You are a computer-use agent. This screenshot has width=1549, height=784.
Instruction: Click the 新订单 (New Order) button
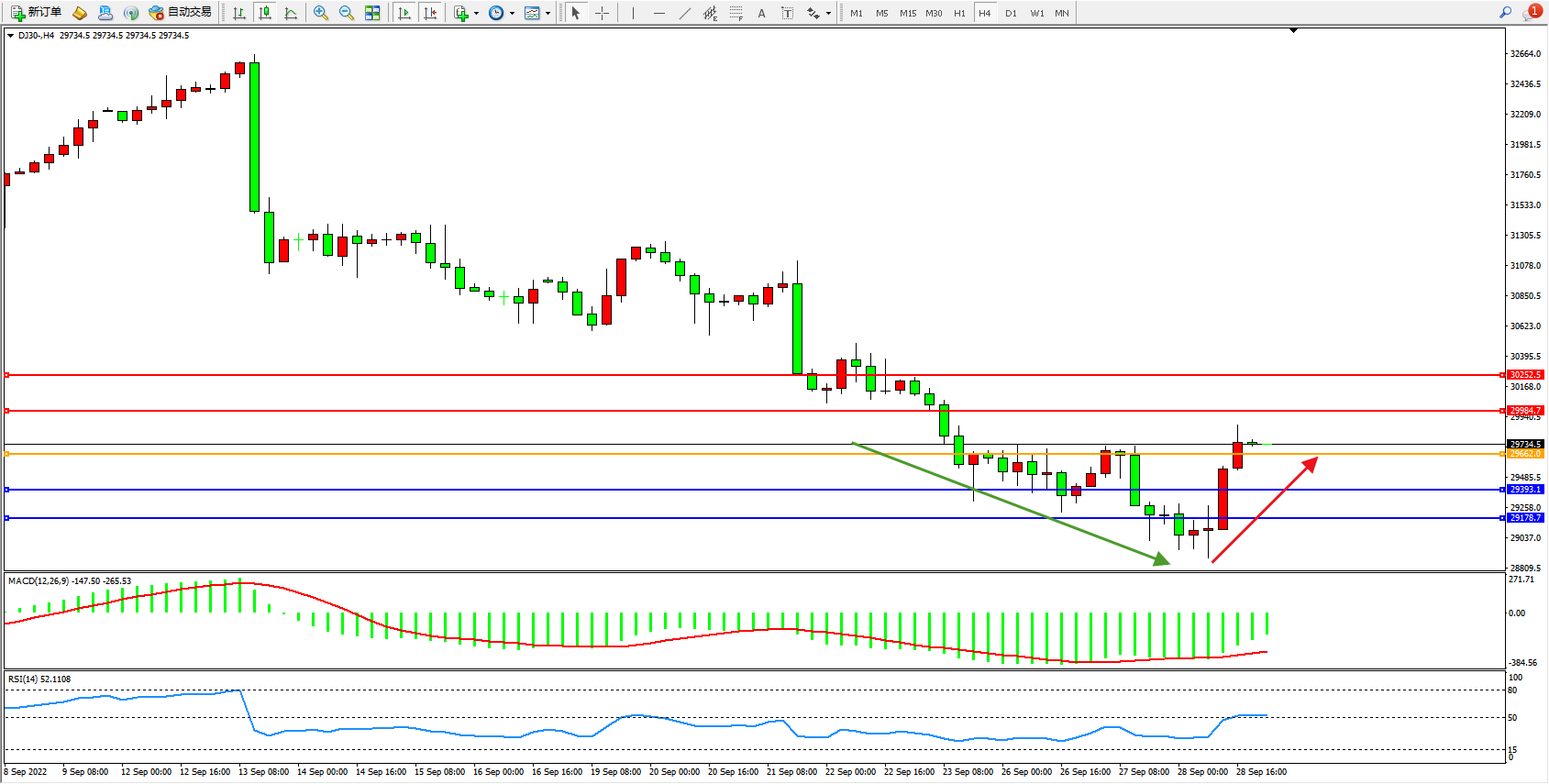(x=37, y=13)
